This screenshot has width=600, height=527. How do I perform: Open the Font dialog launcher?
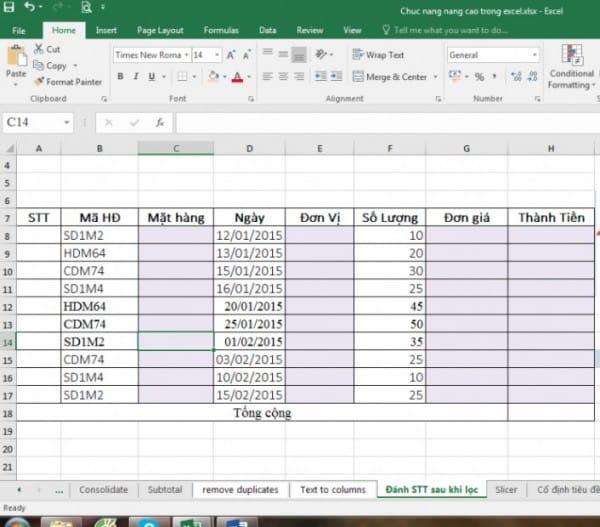pyautogui.click(x=251, y=99)
